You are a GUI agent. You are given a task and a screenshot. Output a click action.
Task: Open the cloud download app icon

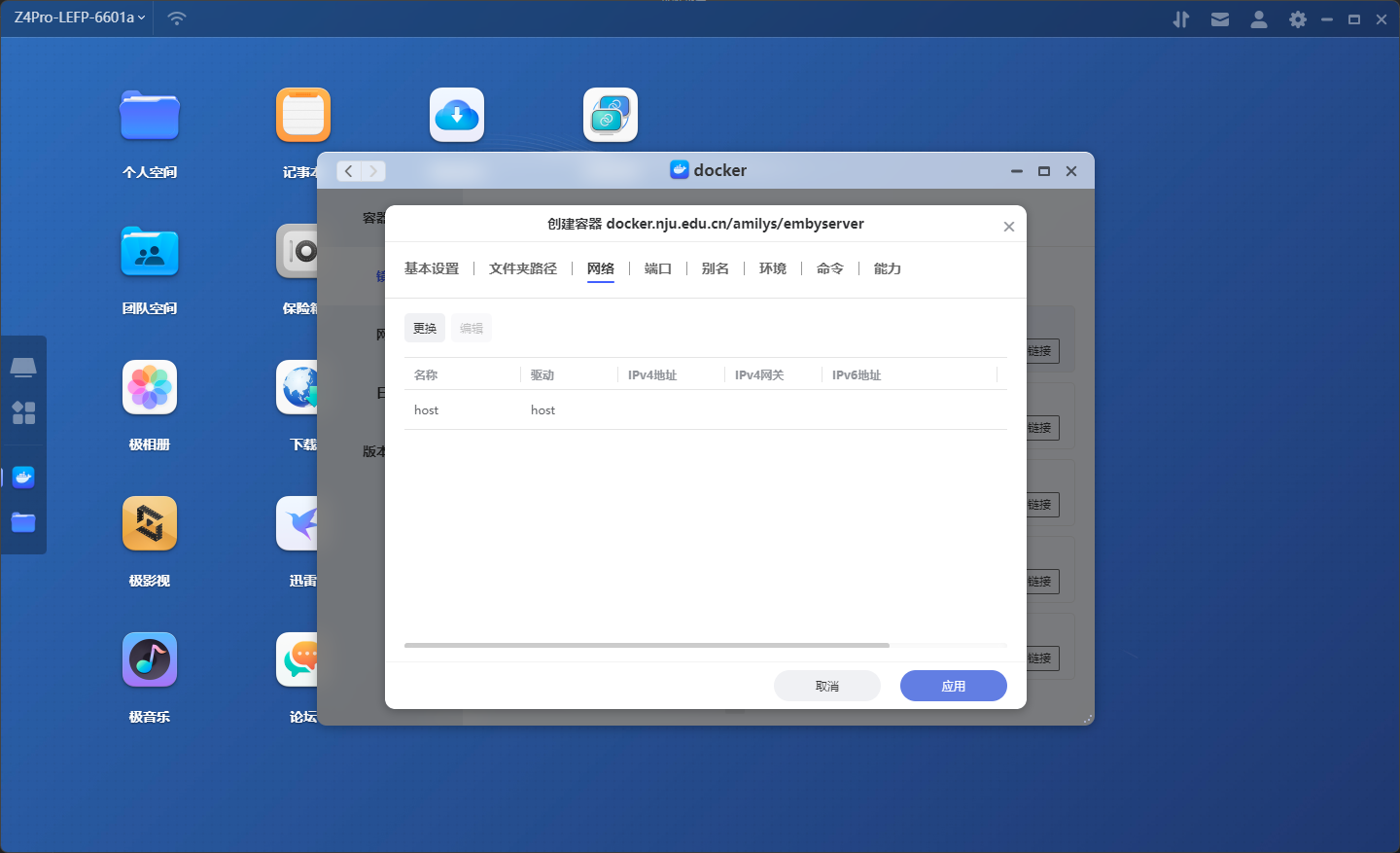[457, 116]
